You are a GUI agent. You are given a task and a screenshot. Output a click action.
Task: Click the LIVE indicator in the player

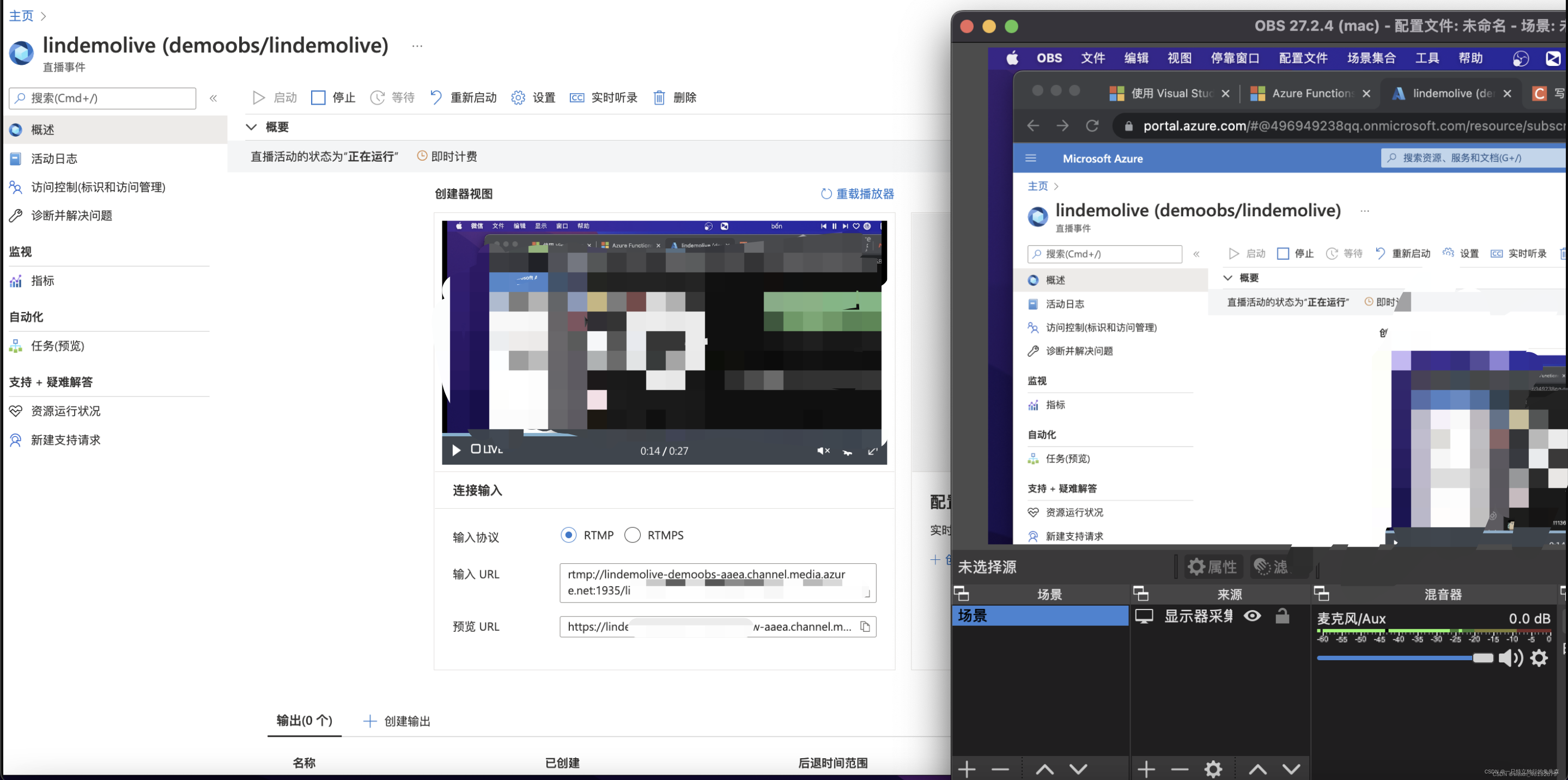point(487,449)
